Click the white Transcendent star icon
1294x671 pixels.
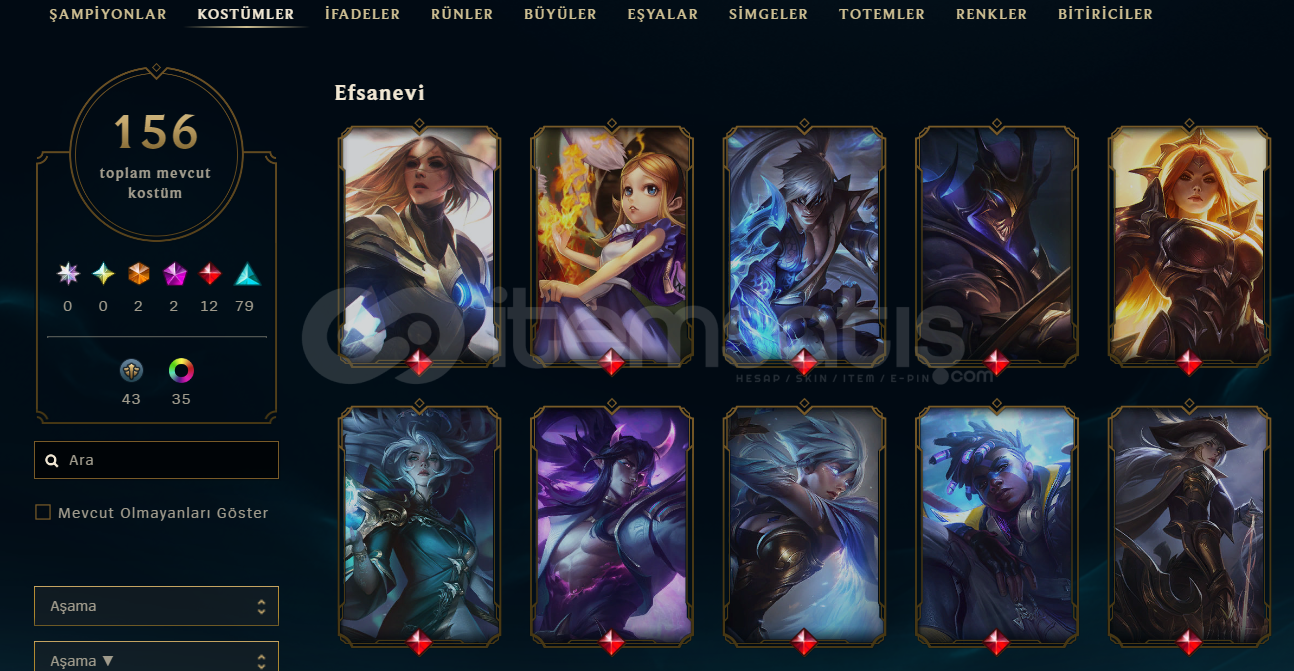point(68,273)
